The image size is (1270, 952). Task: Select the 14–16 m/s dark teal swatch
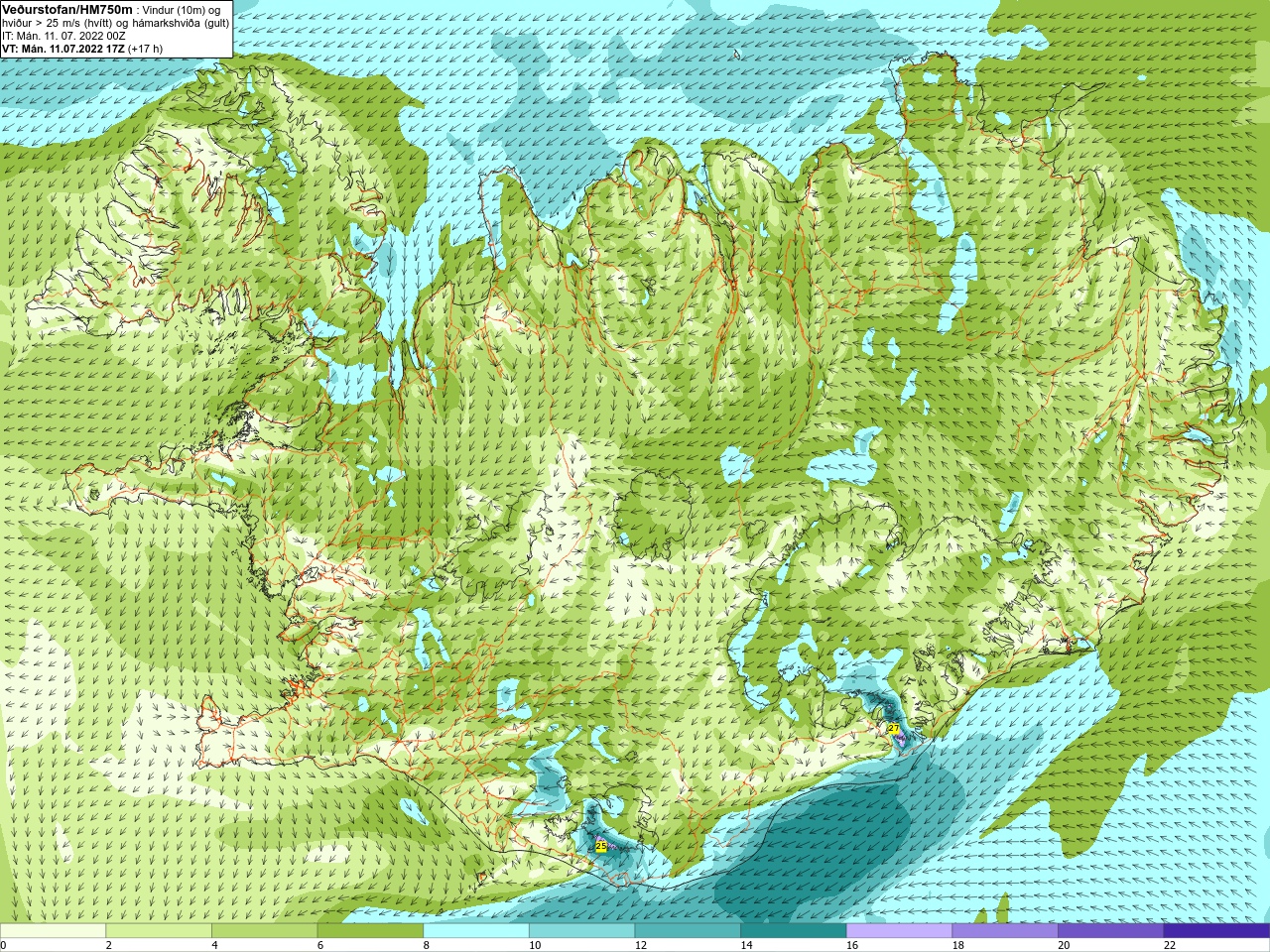pos(794,931)
